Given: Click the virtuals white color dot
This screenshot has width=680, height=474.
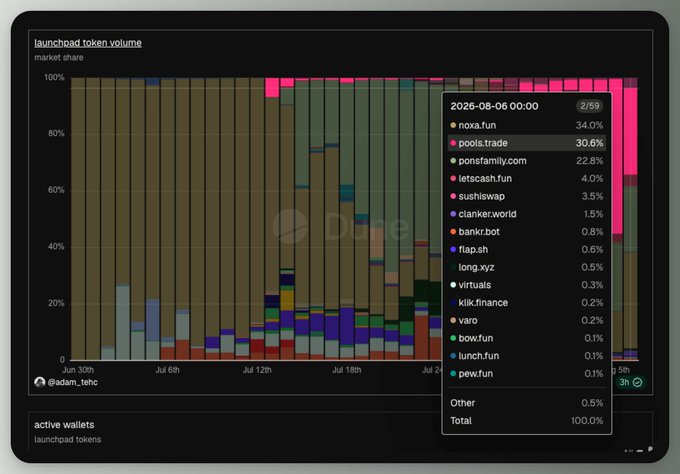Looking at the screenshot, I should coord(453,285).
